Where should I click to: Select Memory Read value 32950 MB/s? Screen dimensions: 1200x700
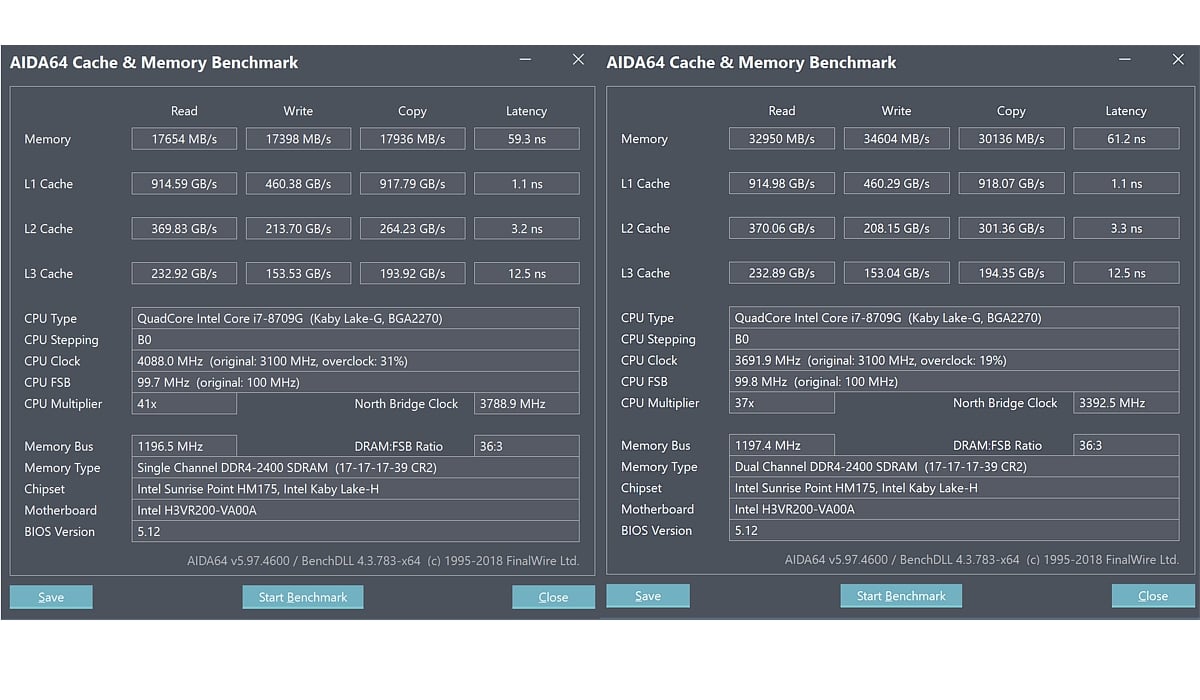(782, 139)
